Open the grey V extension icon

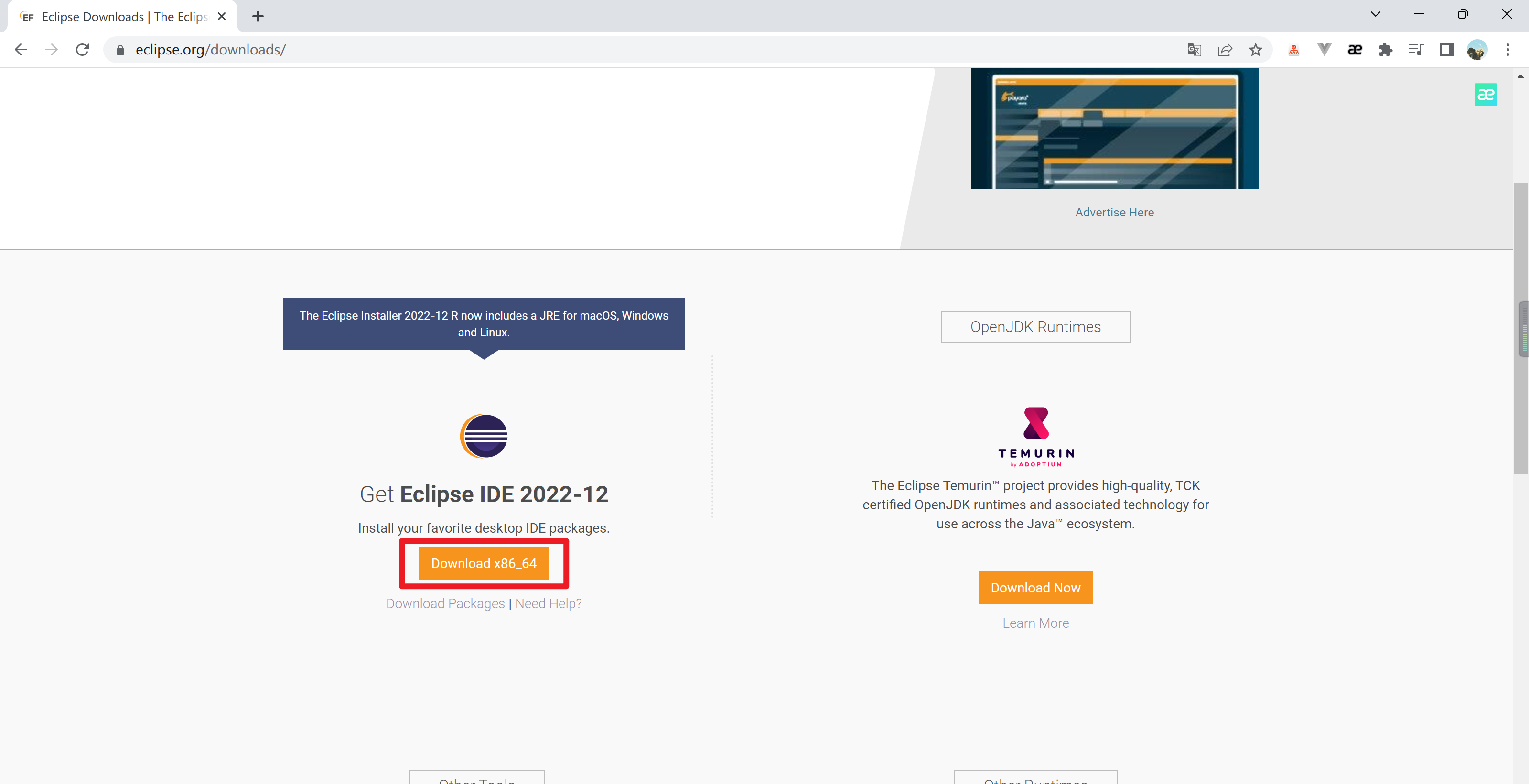click(x=1324, y=50)
